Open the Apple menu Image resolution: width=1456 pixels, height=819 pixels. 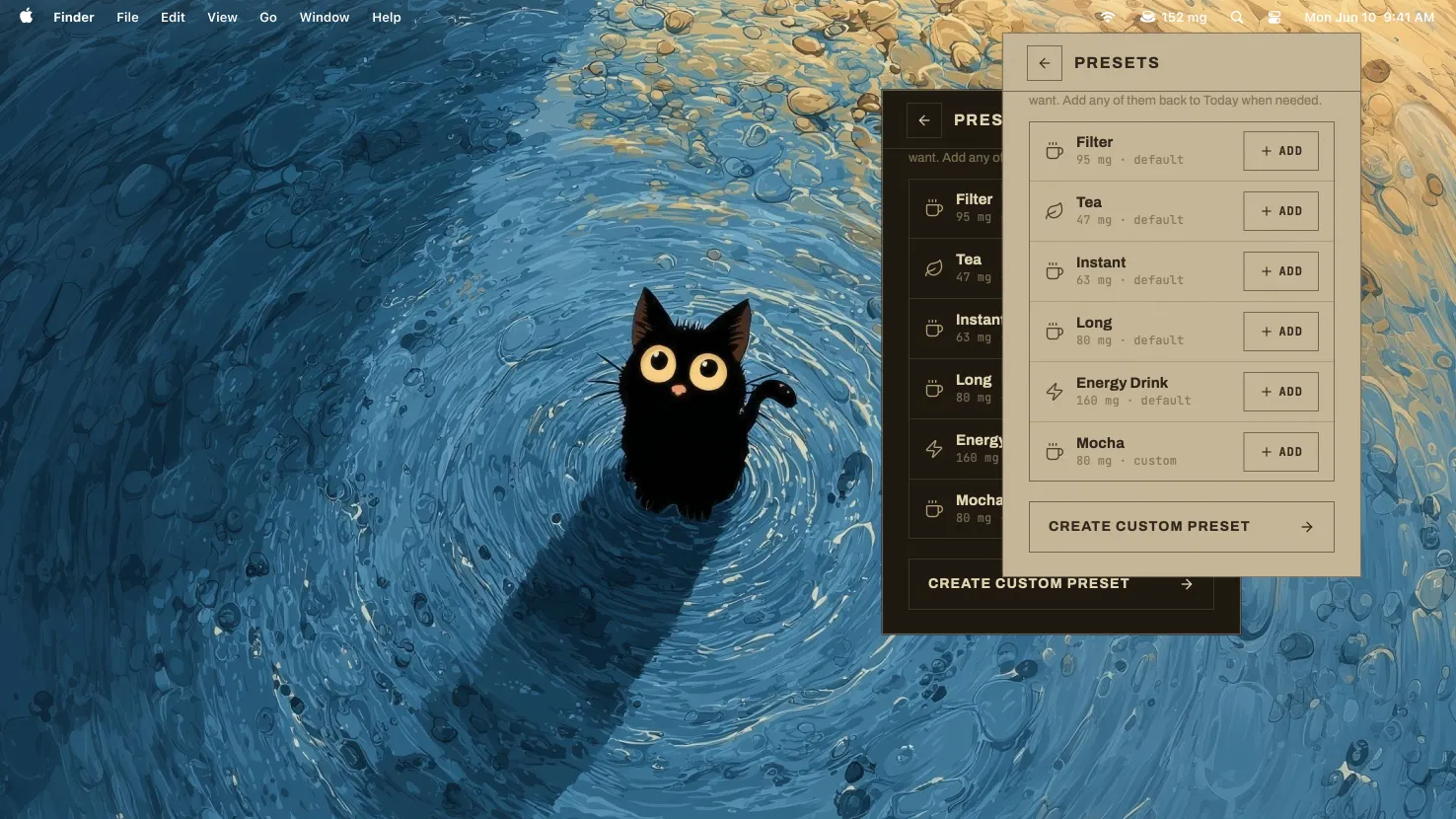click(x=27, y=17)
